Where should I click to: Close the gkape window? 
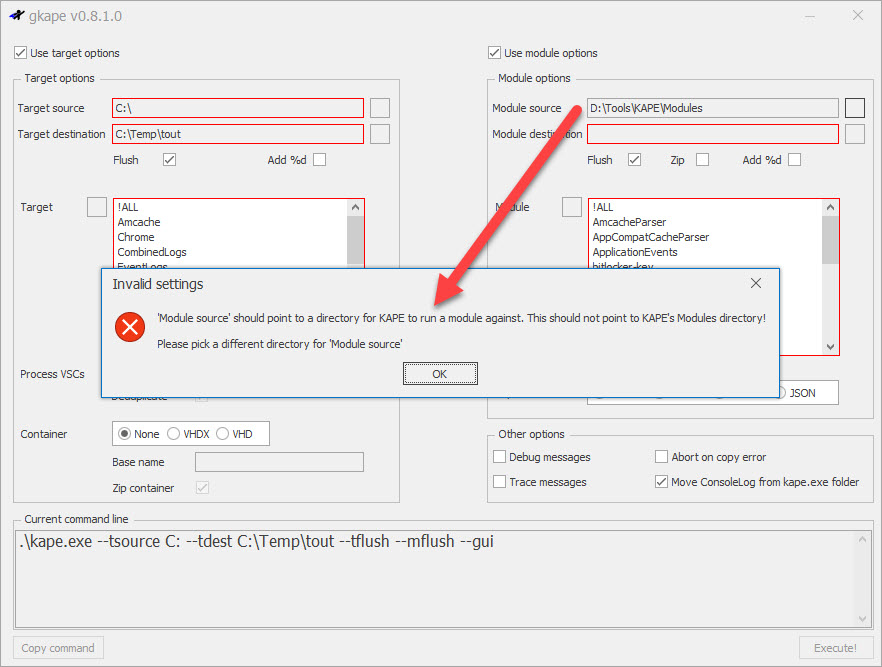point(857,15)
